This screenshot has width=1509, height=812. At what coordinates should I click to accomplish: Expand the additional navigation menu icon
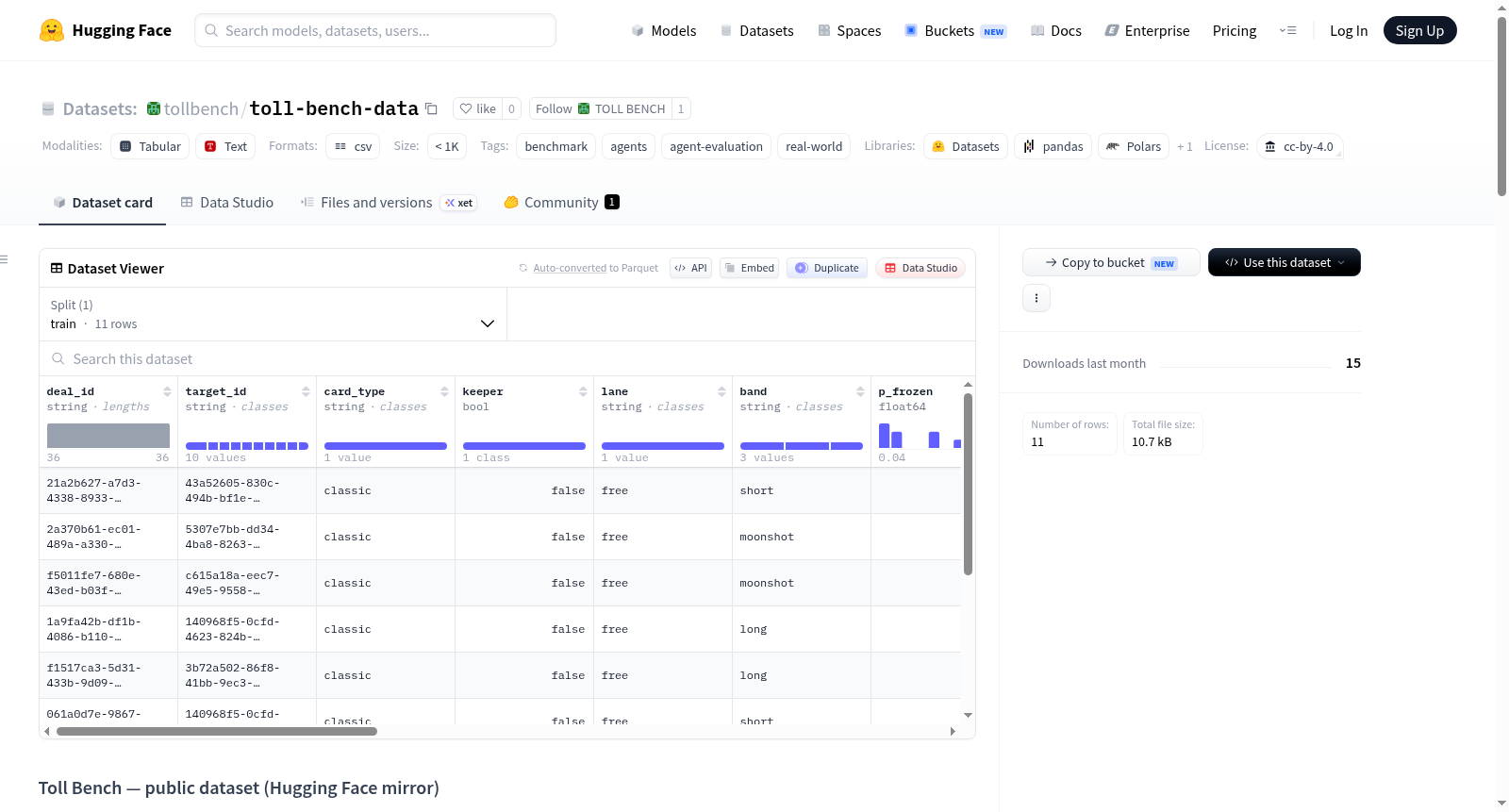click(x=1287, y=31)
